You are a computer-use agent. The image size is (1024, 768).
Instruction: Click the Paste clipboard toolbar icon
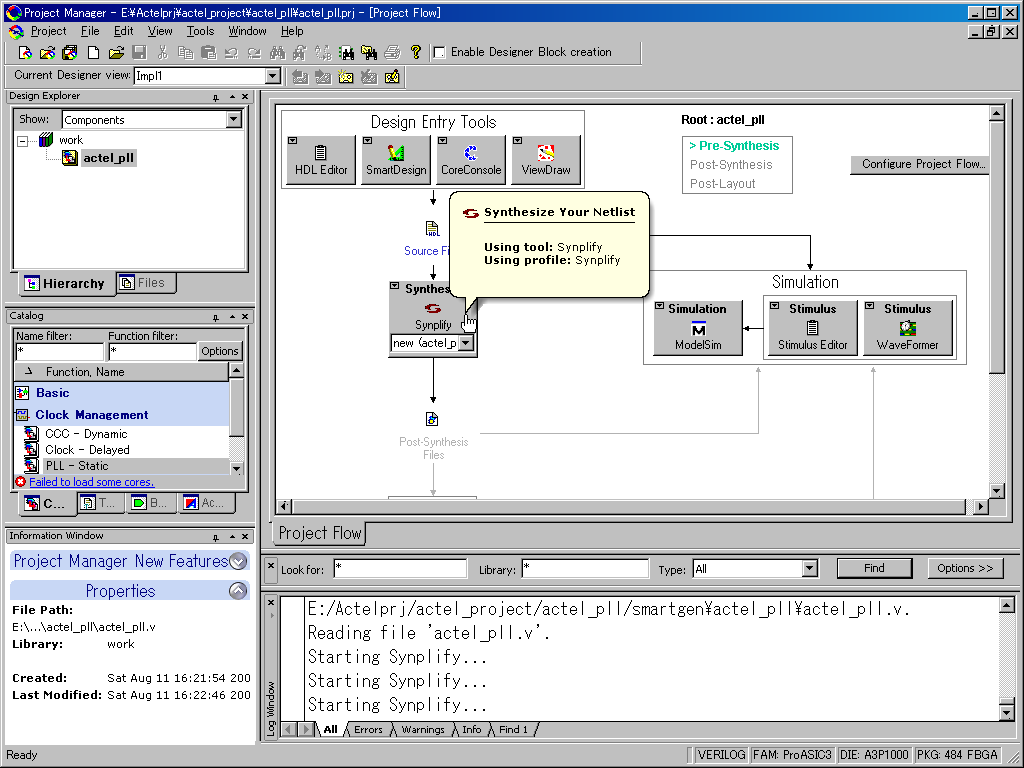pyautogui.click(x=208, y=52)
